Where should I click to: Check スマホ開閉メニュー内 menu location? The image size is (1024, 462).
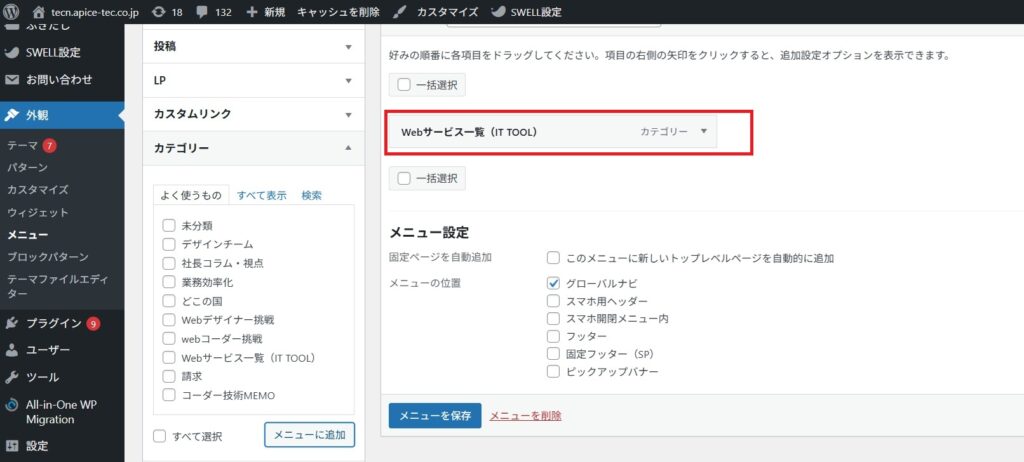tap(553, 318)
